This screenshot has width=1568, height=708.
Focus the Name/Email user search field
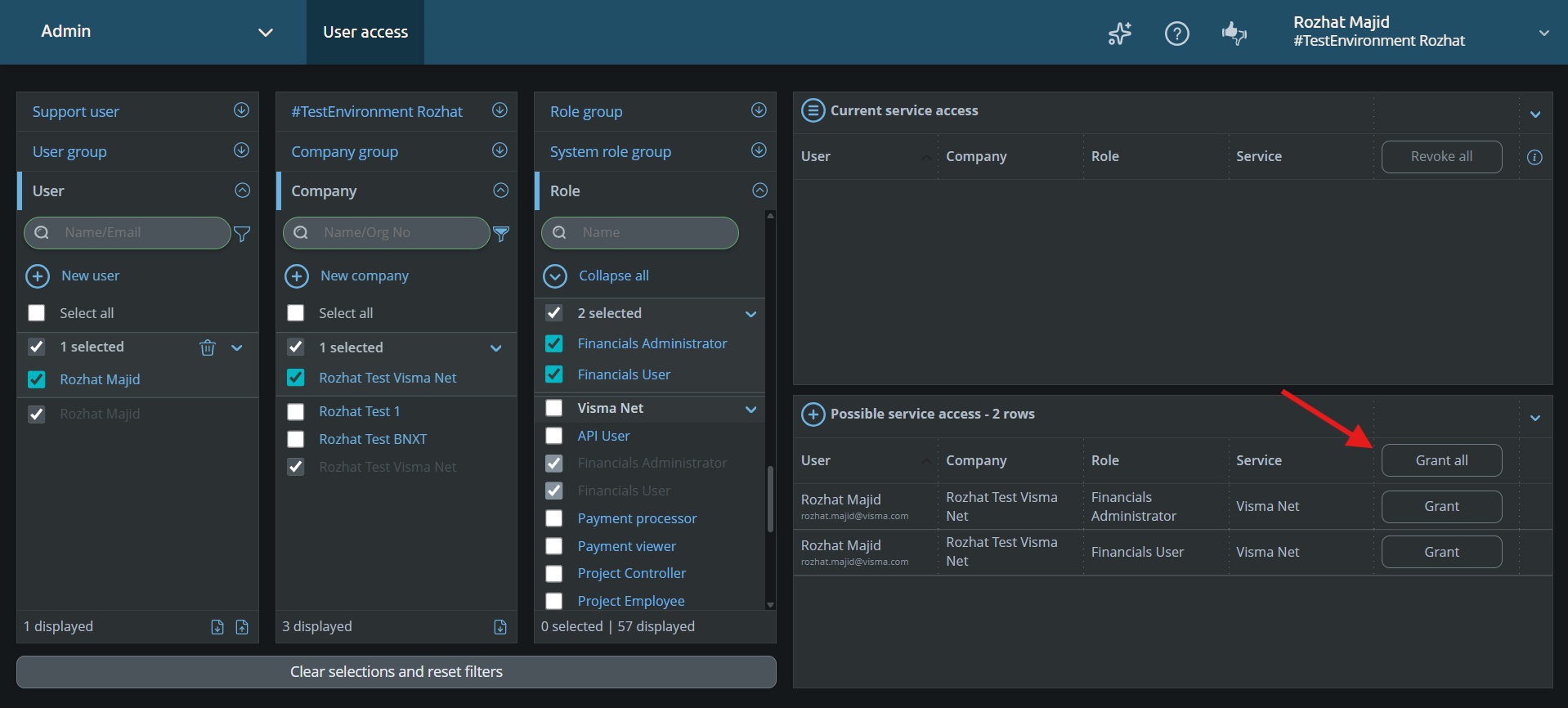tap(128, 233)
